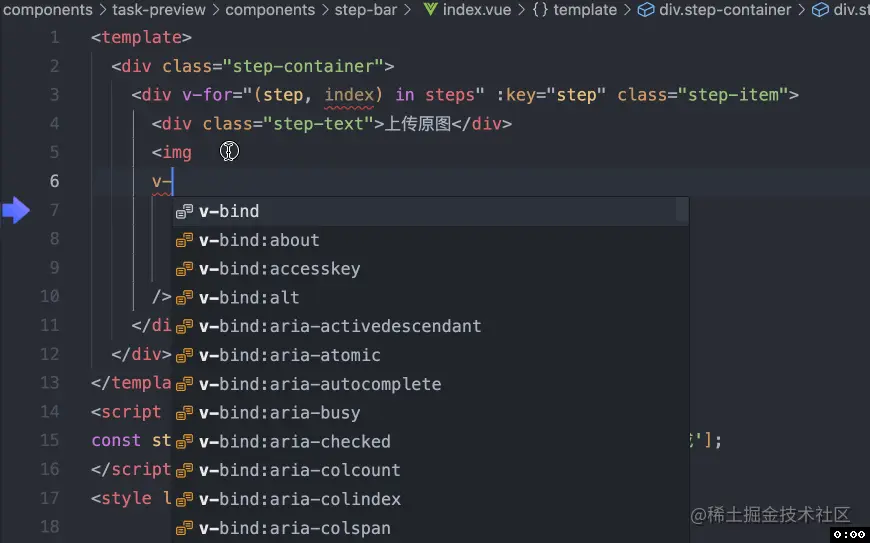
Task: Click the step-item class value
Action: tap(733, 95)
